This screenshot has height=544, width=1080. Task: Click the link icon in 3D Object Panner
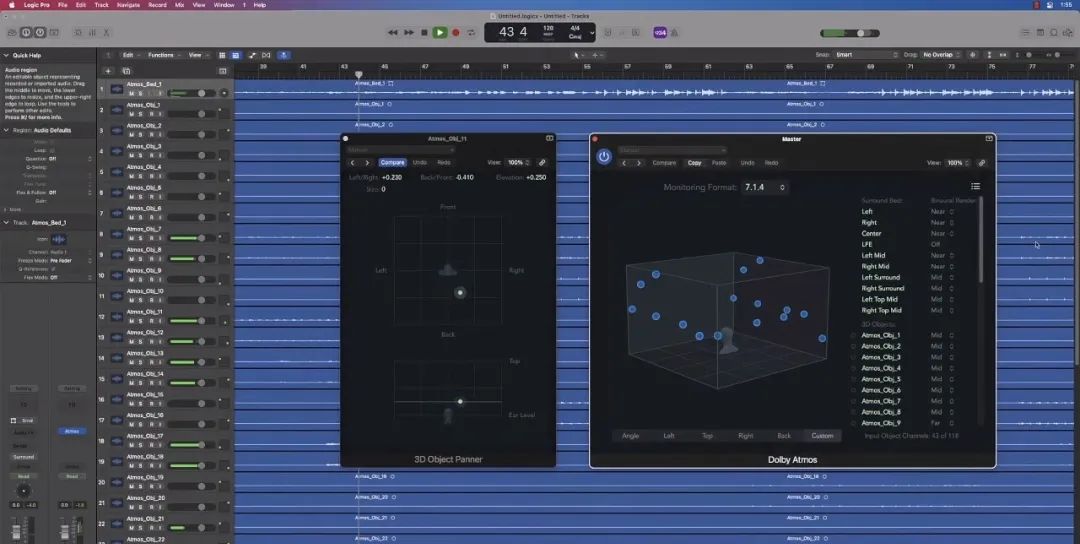[x=542, y=163]
